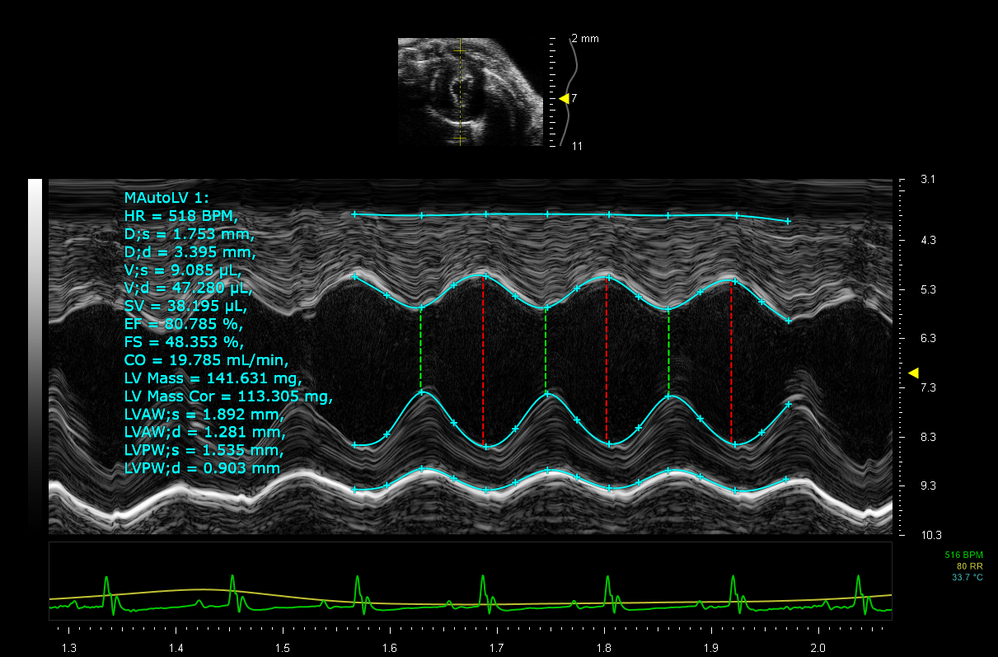Click the 8.3 depth scale label
Viewport: 998px width, 657px height.
pos(929,437)
